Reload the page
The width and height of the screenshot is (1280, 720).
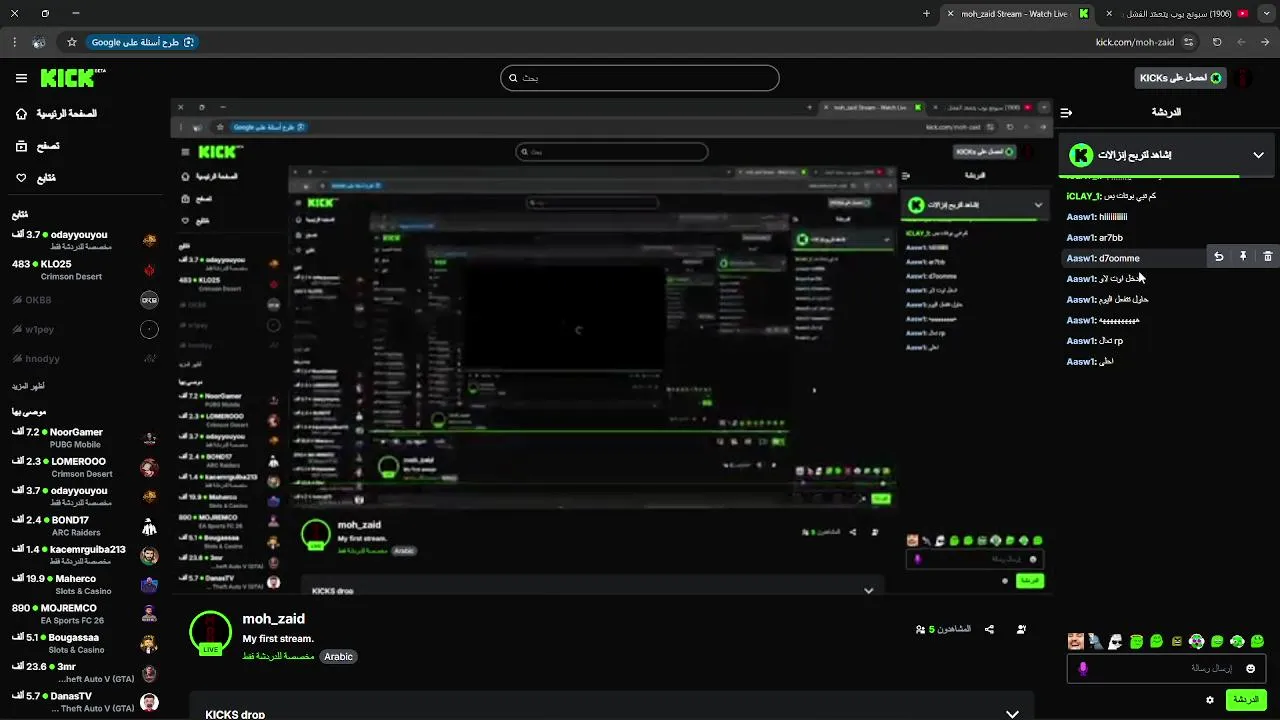click(x=1217, y=42)
